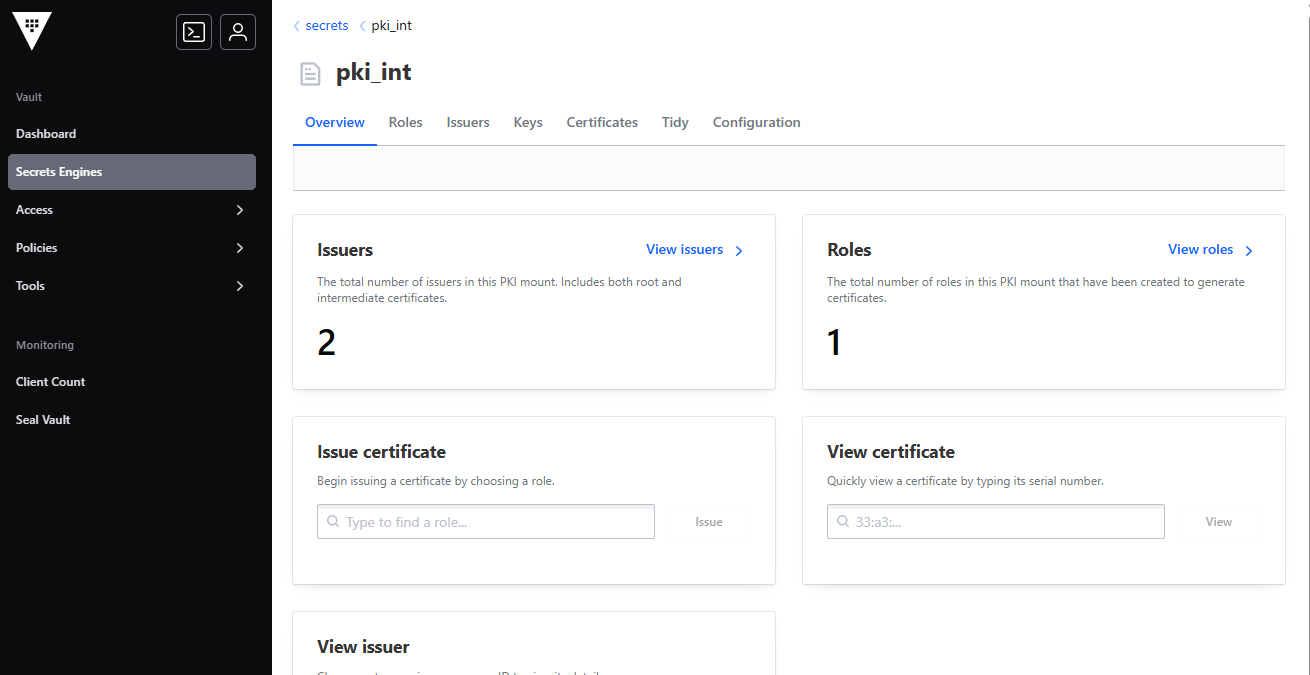Viewport: 1310px width, 675px height.
Task: Click 'Quickly view a certificate' description text
Action: tap(965, 481)
